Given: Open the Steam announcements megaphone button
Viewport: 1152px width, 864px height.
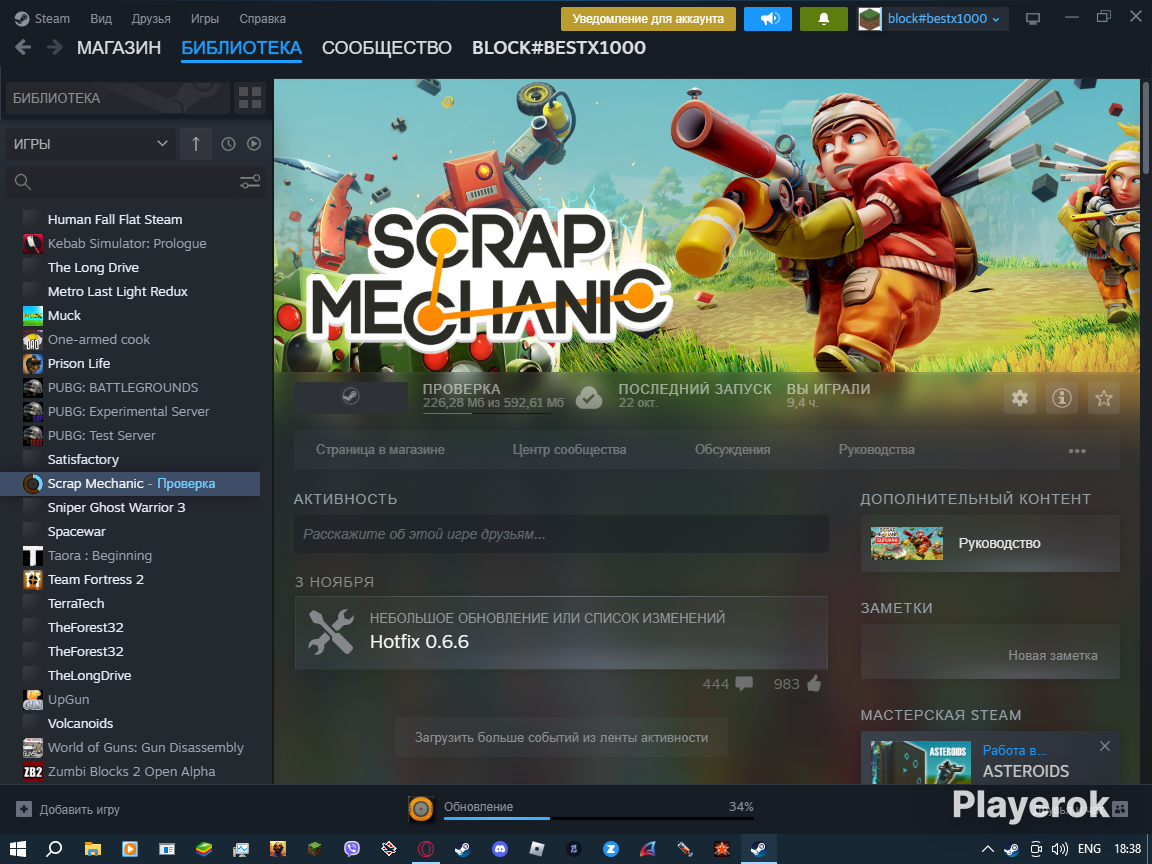Looking at the screenshot, I should [x=768, y=18].
